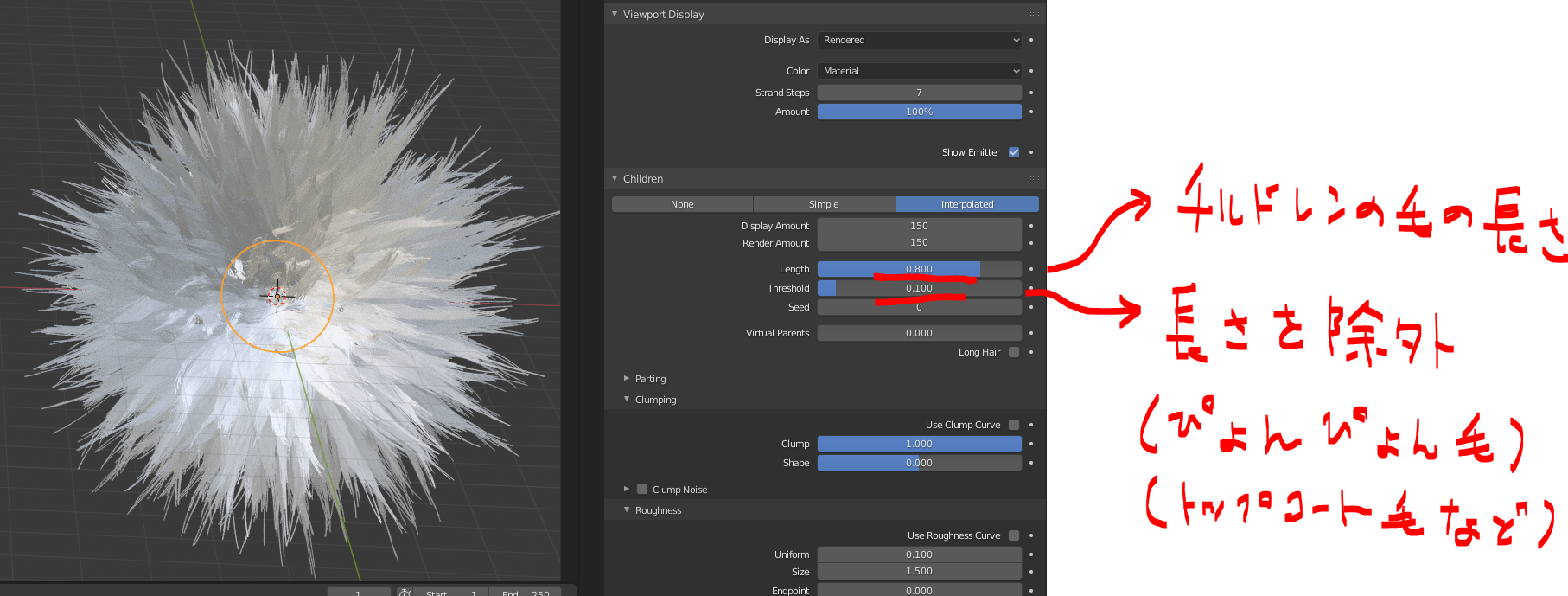This screenshot has width=1568, height=596.
Task: Enable the Clump Noise checkbox
Action: click(x=642, y=489)
